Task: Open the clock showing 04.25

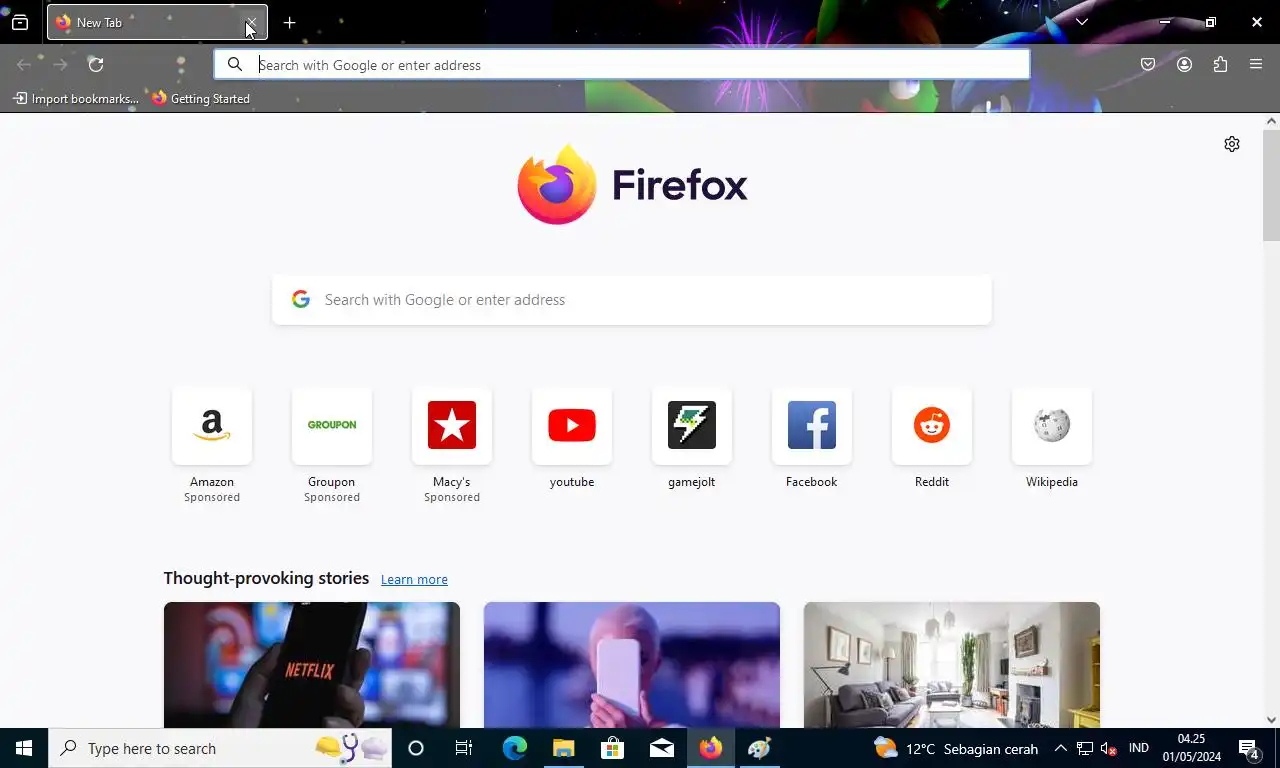Action: [x=1192, y=748]
